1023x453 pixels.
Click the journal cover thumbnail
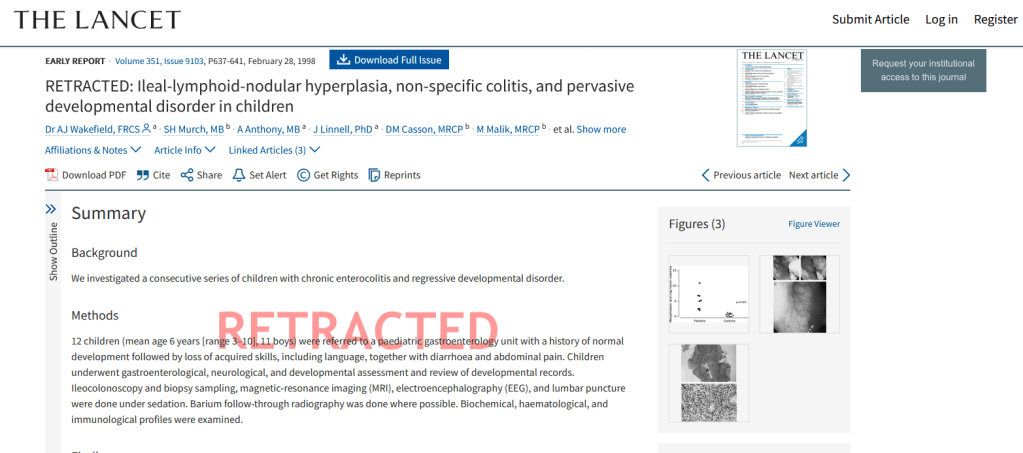tap(772, 98)
